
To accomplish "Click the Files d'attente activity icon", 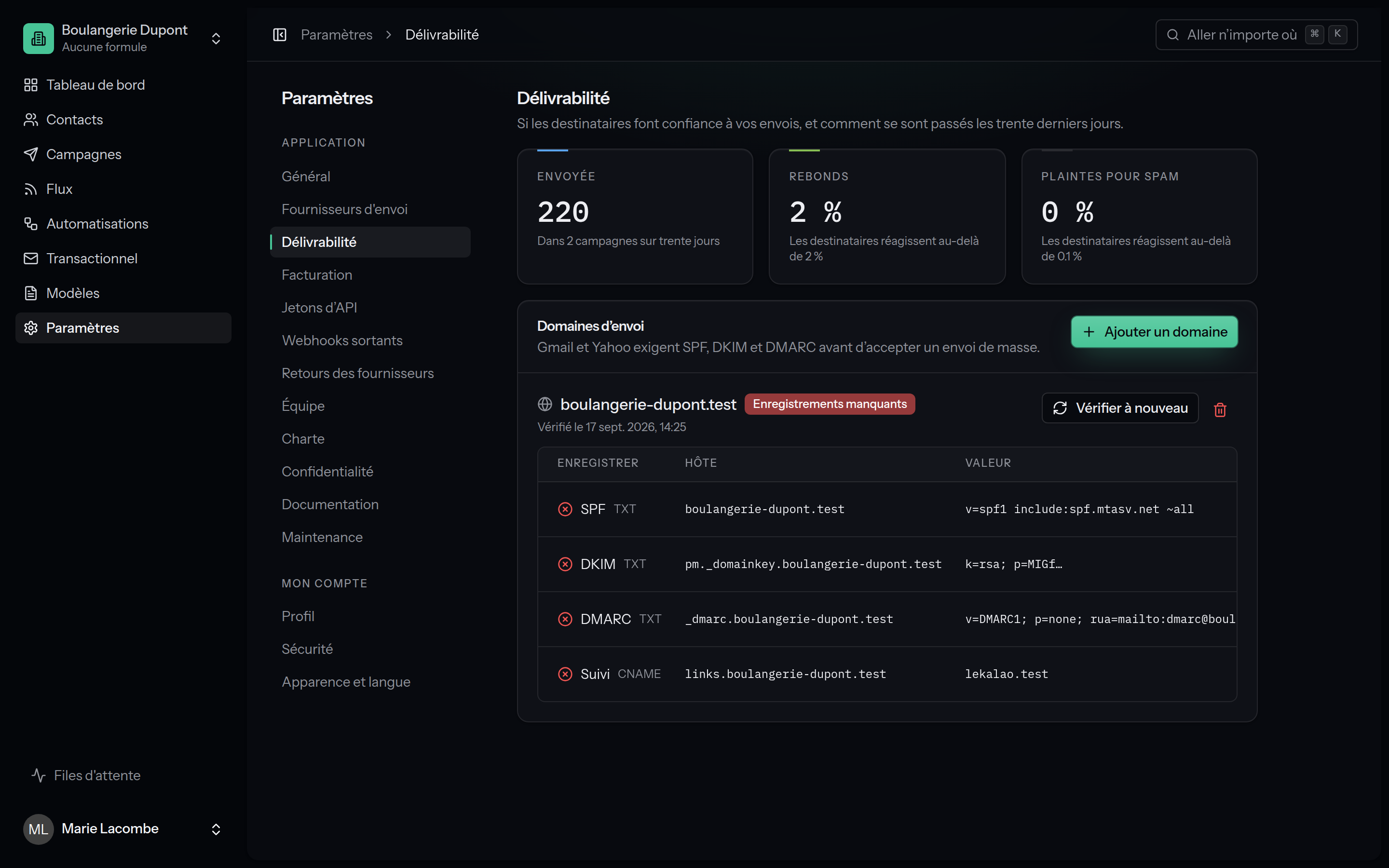I will pyautogui.click(x=39, y=775).
